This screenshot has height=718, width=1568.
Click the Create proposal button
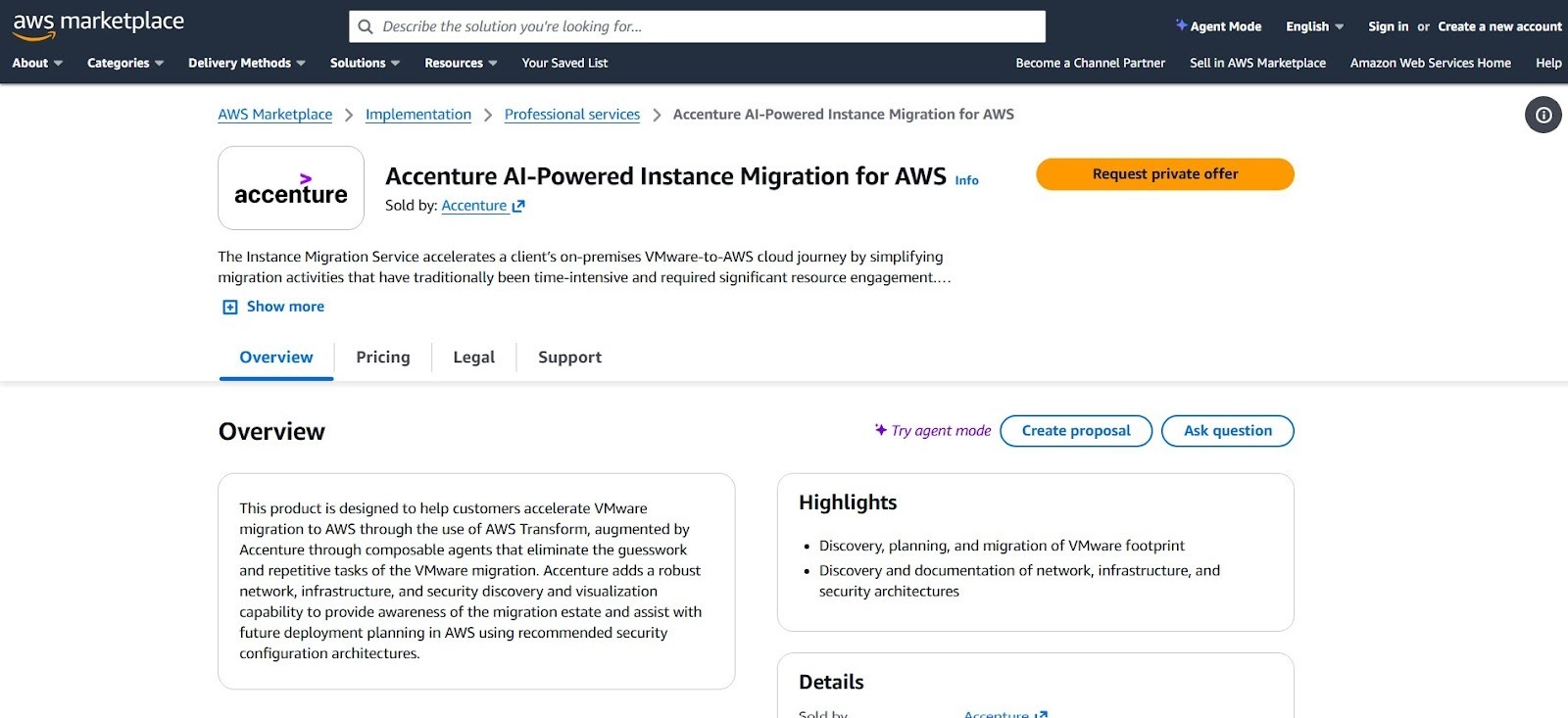[x=1076, y=431]
